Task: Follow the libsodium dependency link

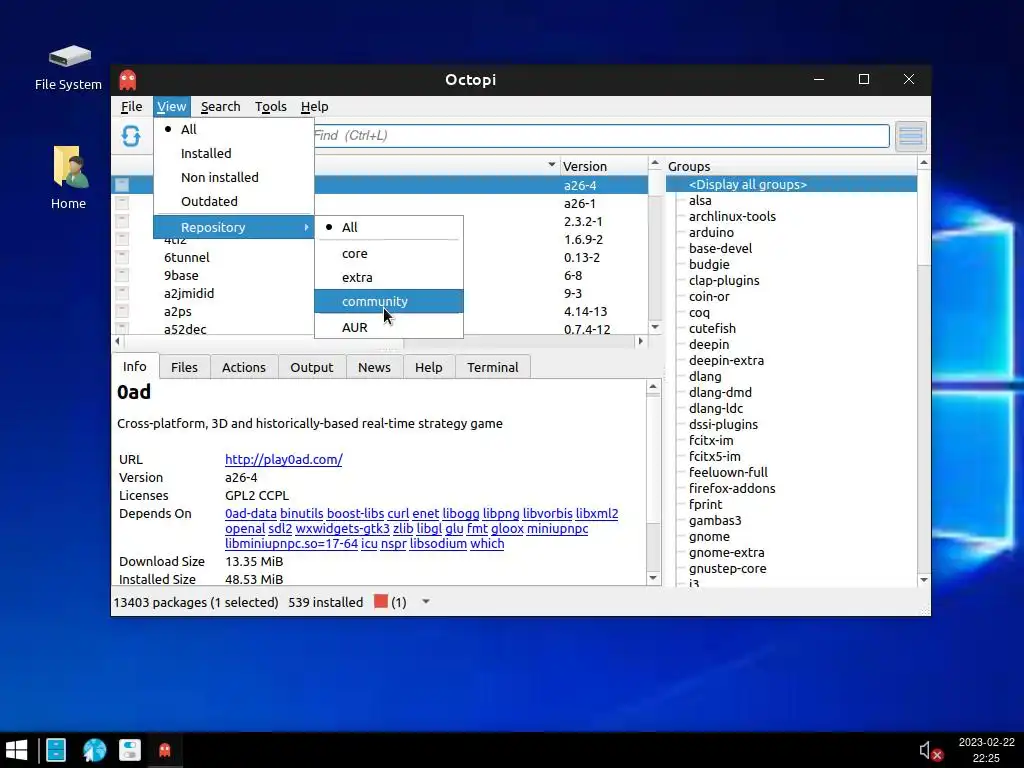Action: click(x=438, y=543)
